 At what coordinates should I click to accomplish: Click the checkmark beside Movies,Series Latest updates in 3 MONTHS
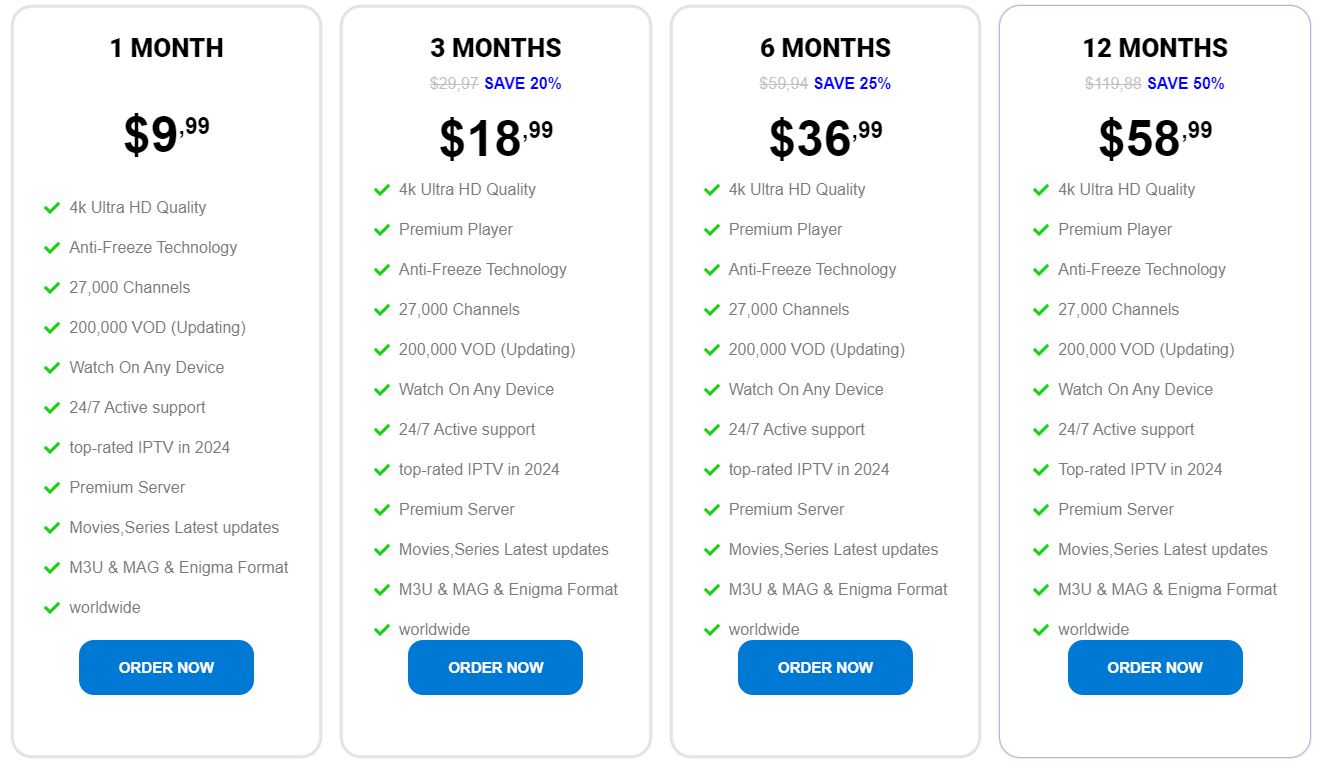[382, 549]
